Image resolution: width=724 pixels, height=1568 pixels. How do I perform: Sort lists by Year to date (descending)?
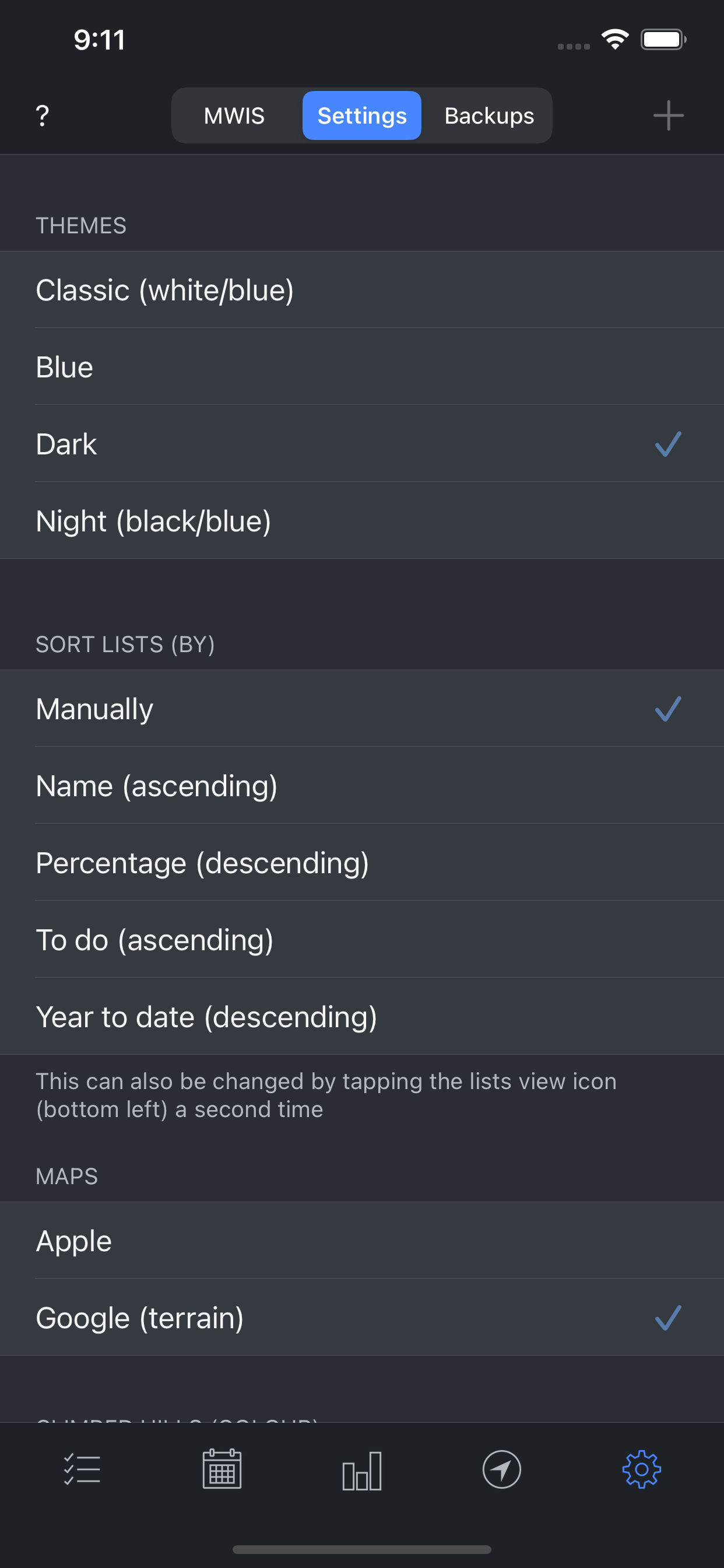click(361, 1017)
